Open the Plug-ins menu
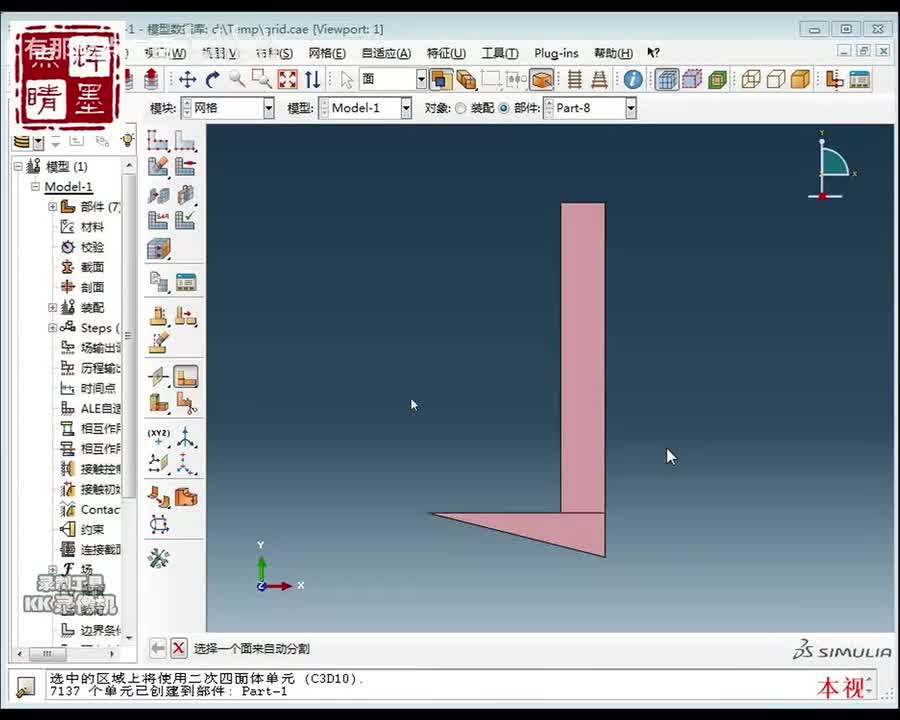Viewport: 900px width, 720px height. click(556, 53)
